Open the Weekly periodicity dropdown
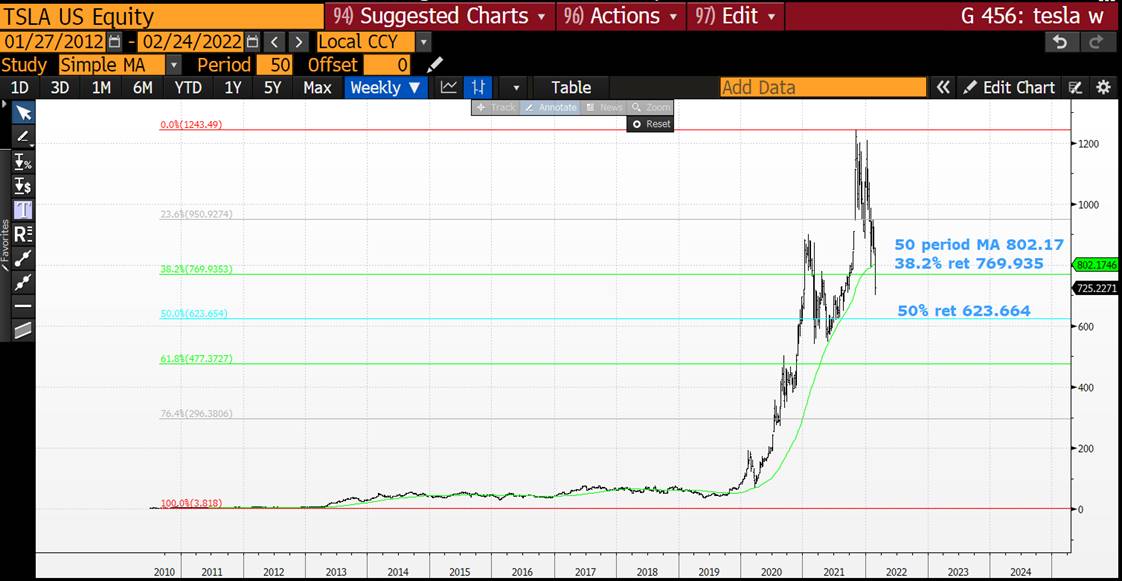This screenshot has height=581, width=1122. tap(385, 87)
